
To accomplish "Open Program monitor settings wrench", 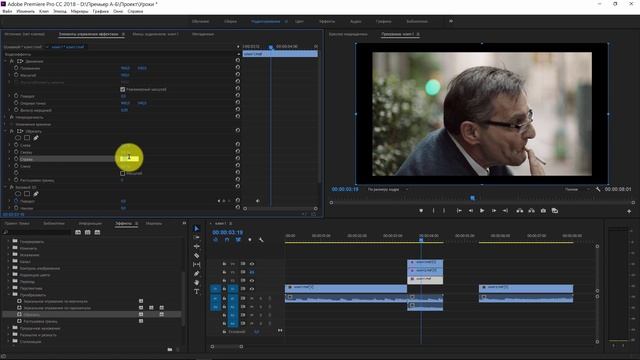I will pos(598,189).
